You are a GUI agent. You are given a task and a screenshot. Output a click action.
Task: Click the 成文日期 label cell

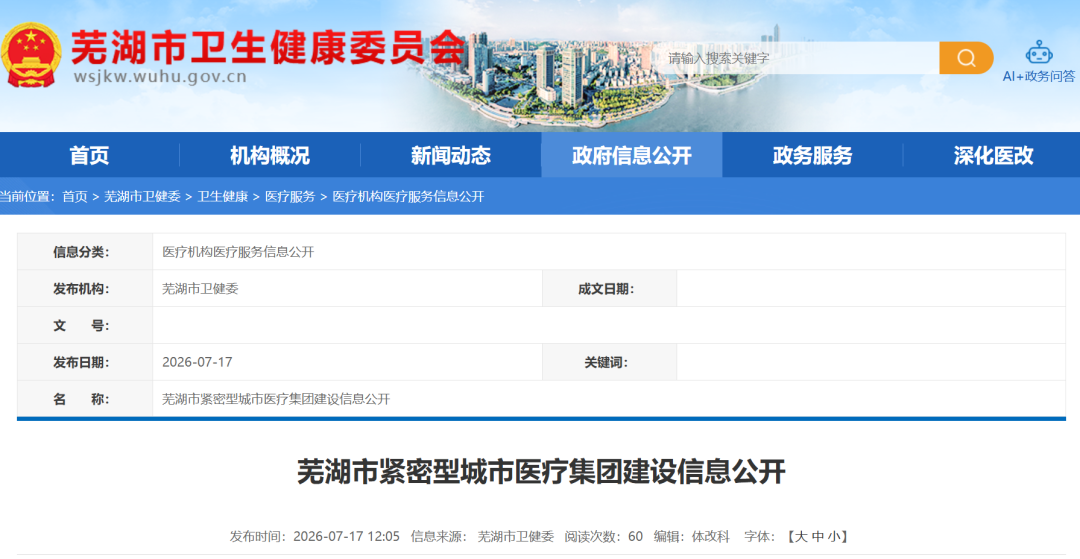point(610,288)
